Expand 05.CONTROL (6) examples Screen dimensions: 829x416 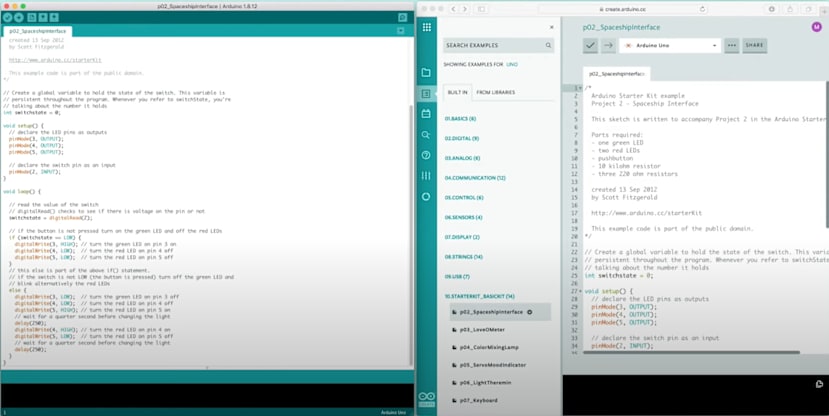coord(464,198)
